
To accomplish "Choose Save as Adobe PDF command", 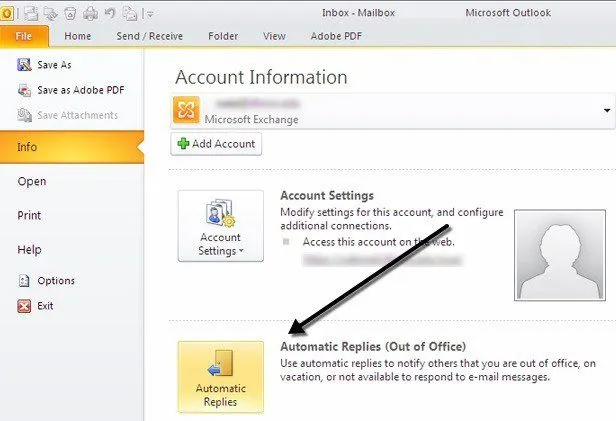I will (81, 90).
